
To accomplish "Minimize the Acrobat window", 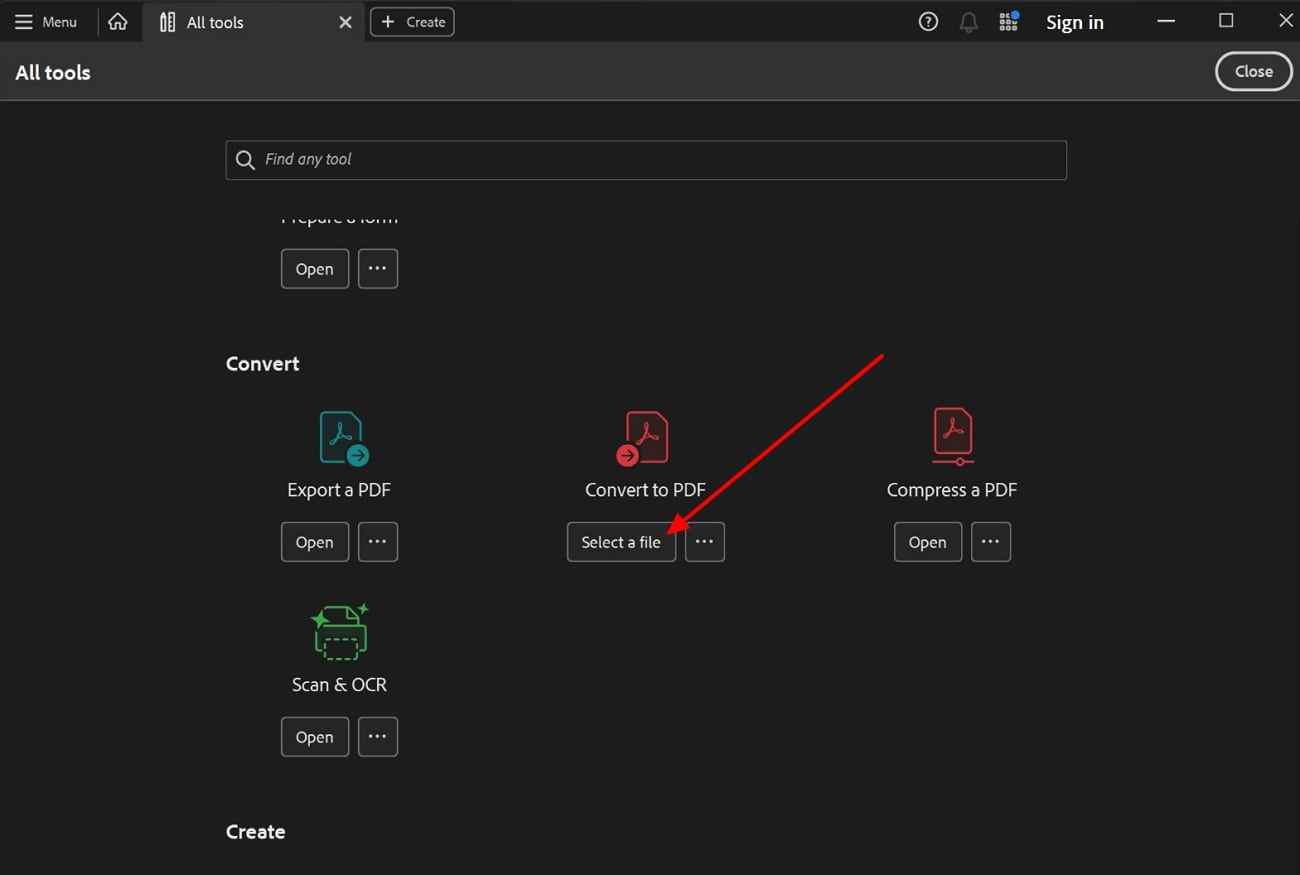I will [1166, 21].
